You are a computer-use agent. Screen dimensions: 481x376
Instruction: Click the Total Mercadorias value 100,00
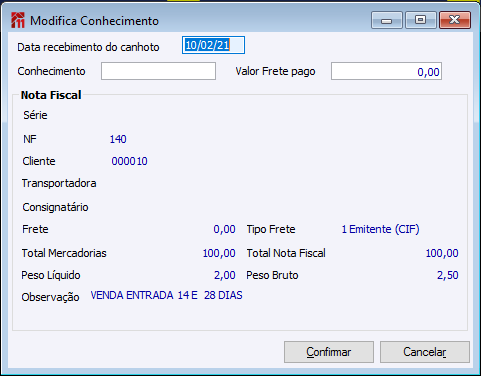(219, 253)
